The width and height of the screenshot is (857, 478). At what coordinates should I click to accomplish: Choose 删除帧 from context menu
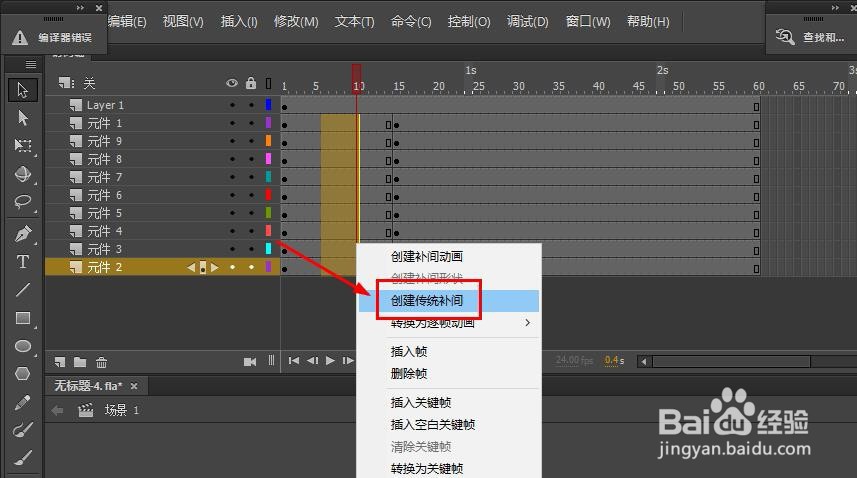coord(449,374)
